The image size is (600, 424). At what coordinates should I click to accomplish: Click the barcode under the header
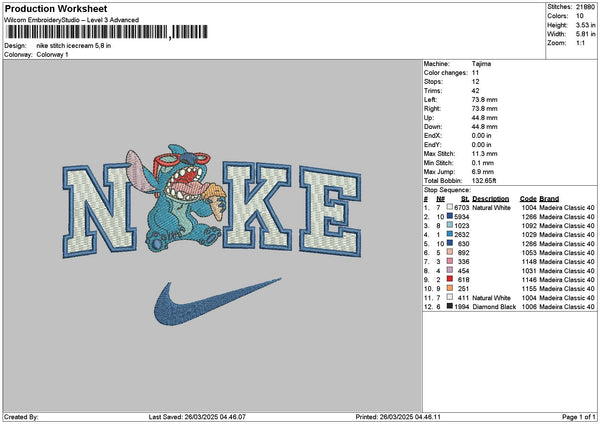106,32
